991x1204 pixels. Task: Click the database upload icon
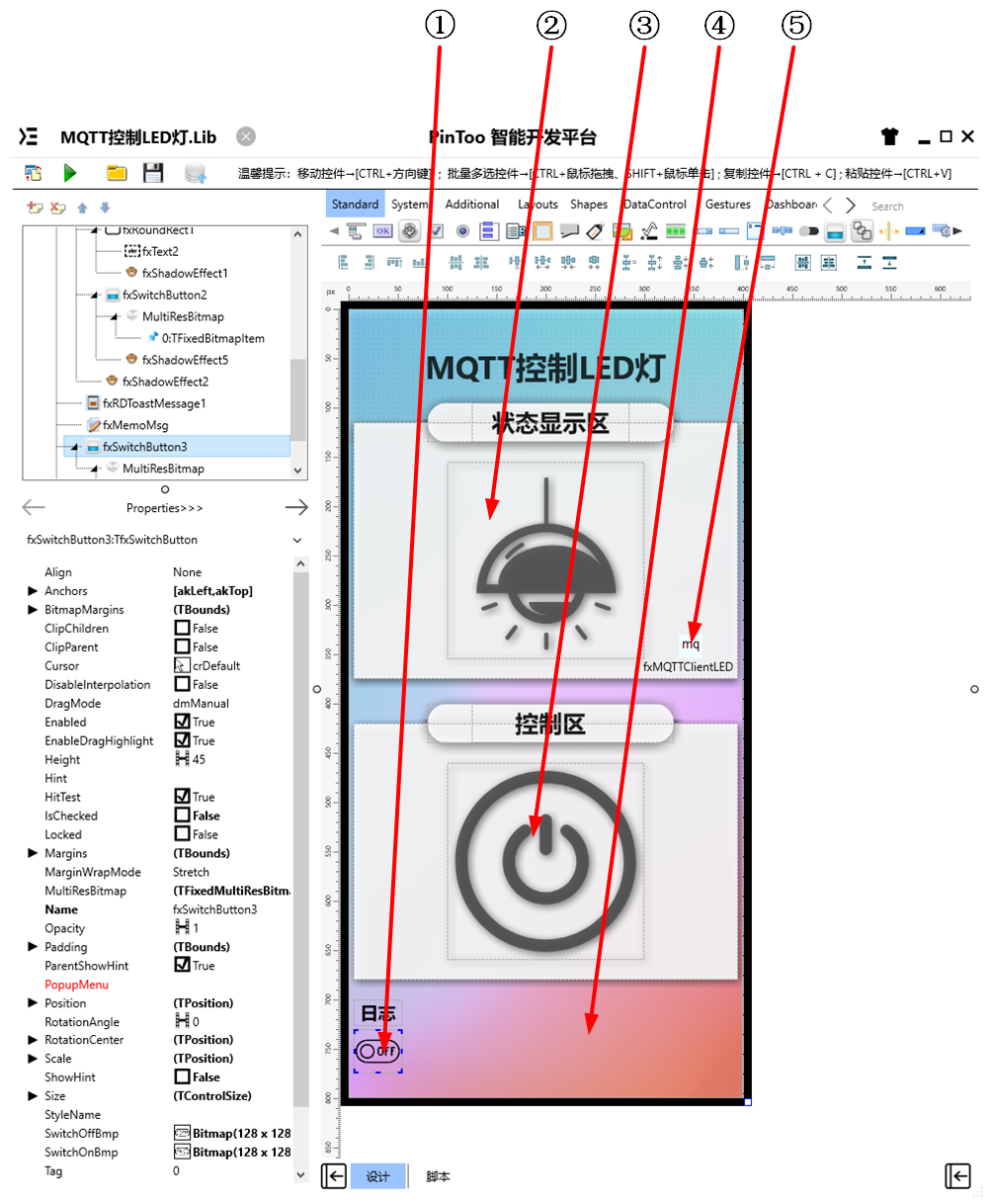(196, 173)
